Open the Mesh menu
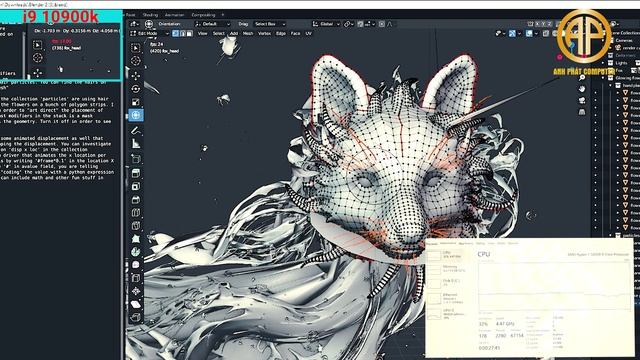 [248, 33]
